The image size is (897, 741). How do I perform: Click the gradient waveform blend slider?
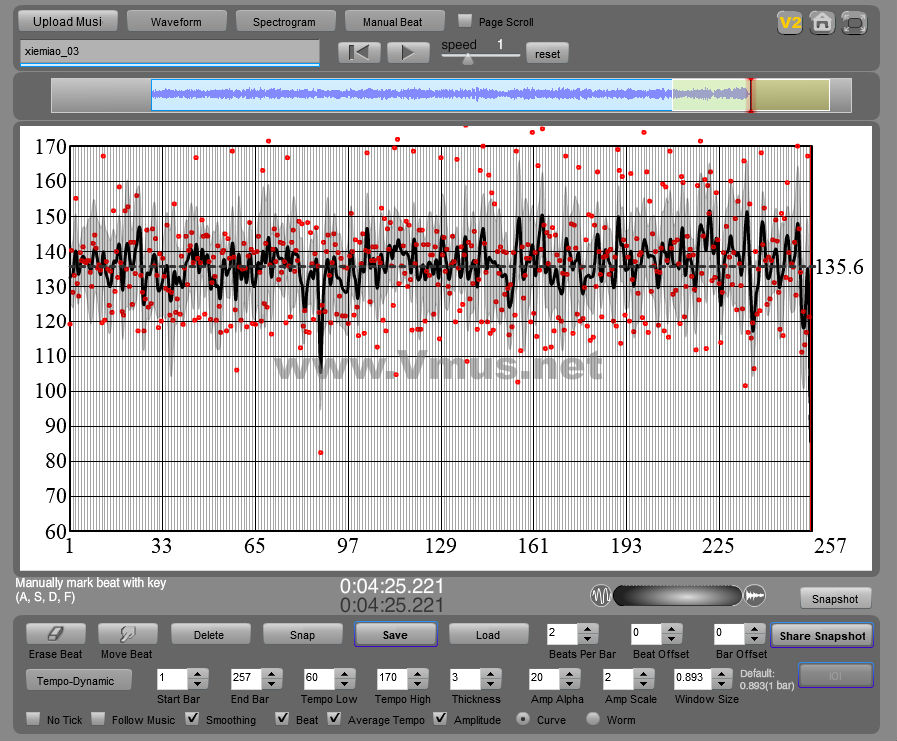[x=677, y=596]
